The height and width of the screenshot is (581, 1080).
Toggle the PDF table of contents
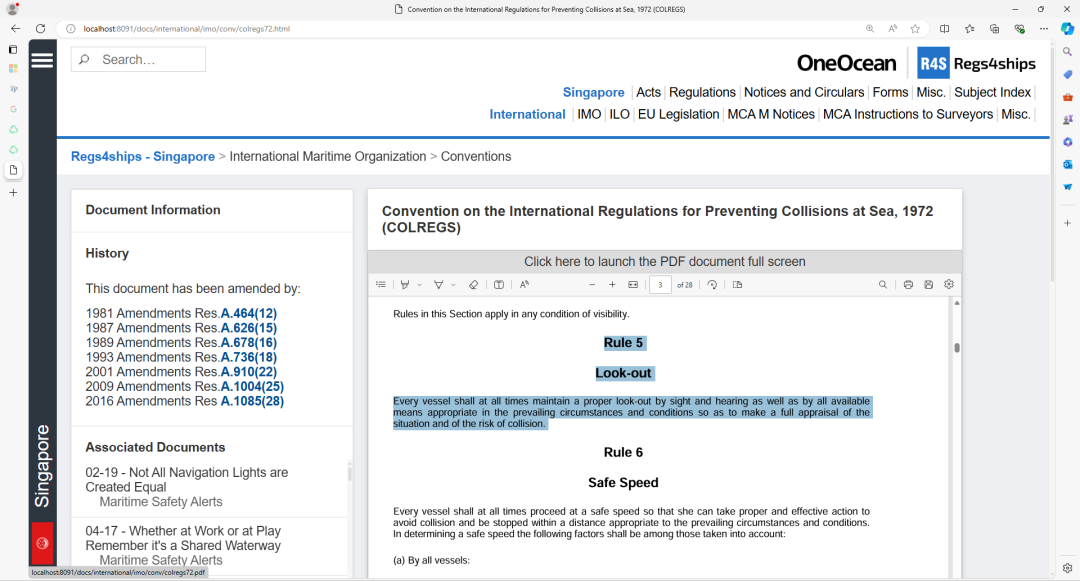381,284
